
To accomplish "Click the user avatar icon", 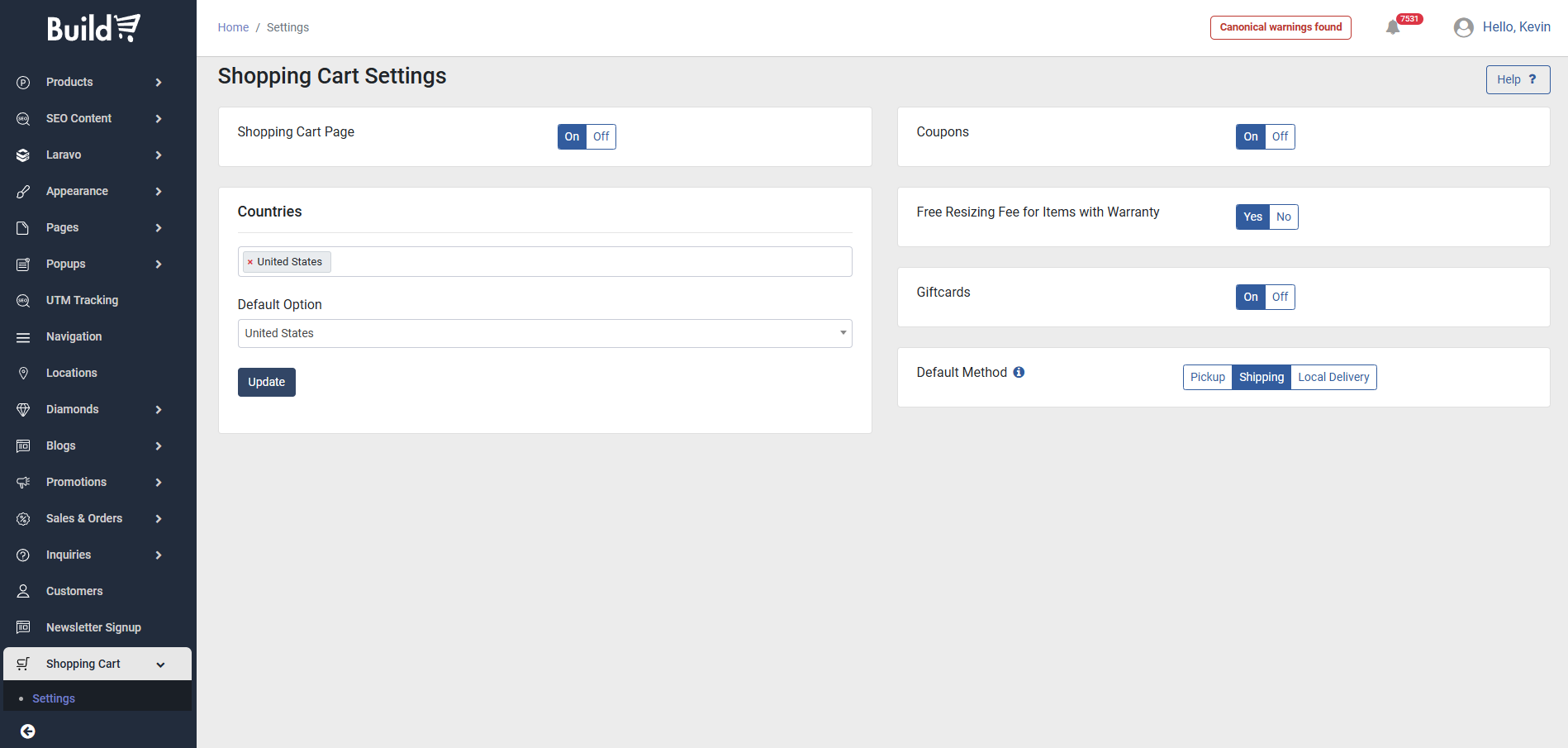I will point(1463,27).
